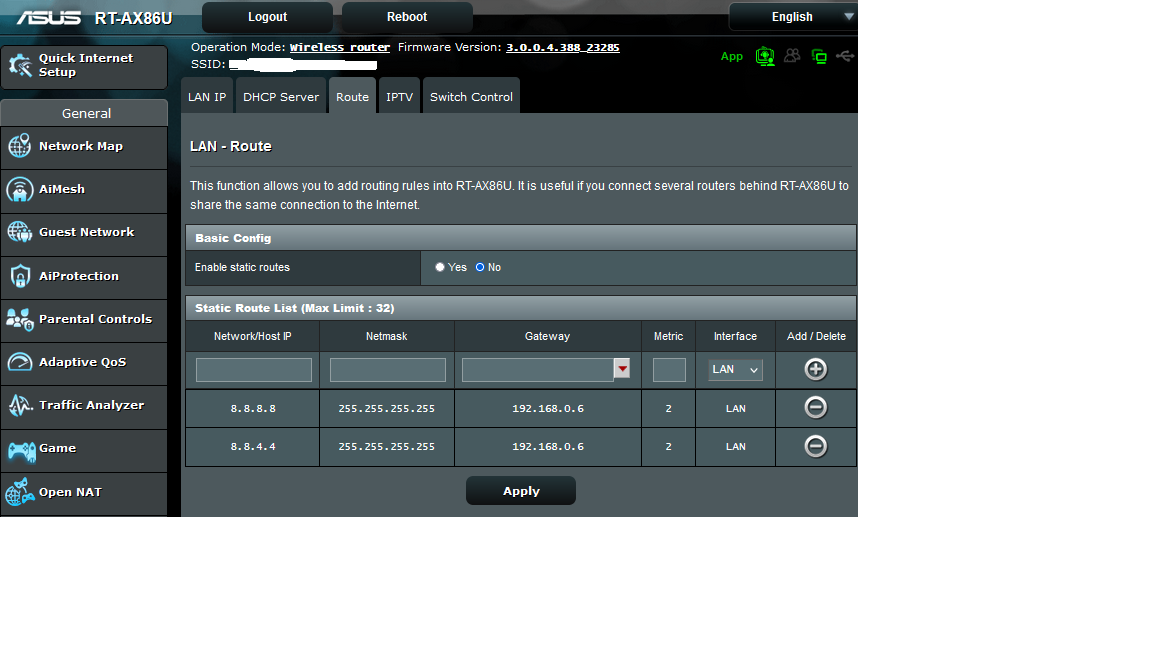Click the add static route plus icon
The image size is (1152, 648).
tap(815, 370)
